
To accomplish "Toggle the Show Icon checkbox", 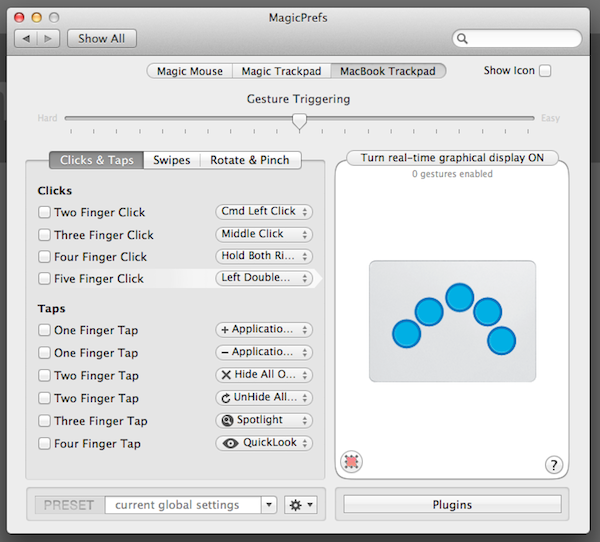I will point(545,71).
